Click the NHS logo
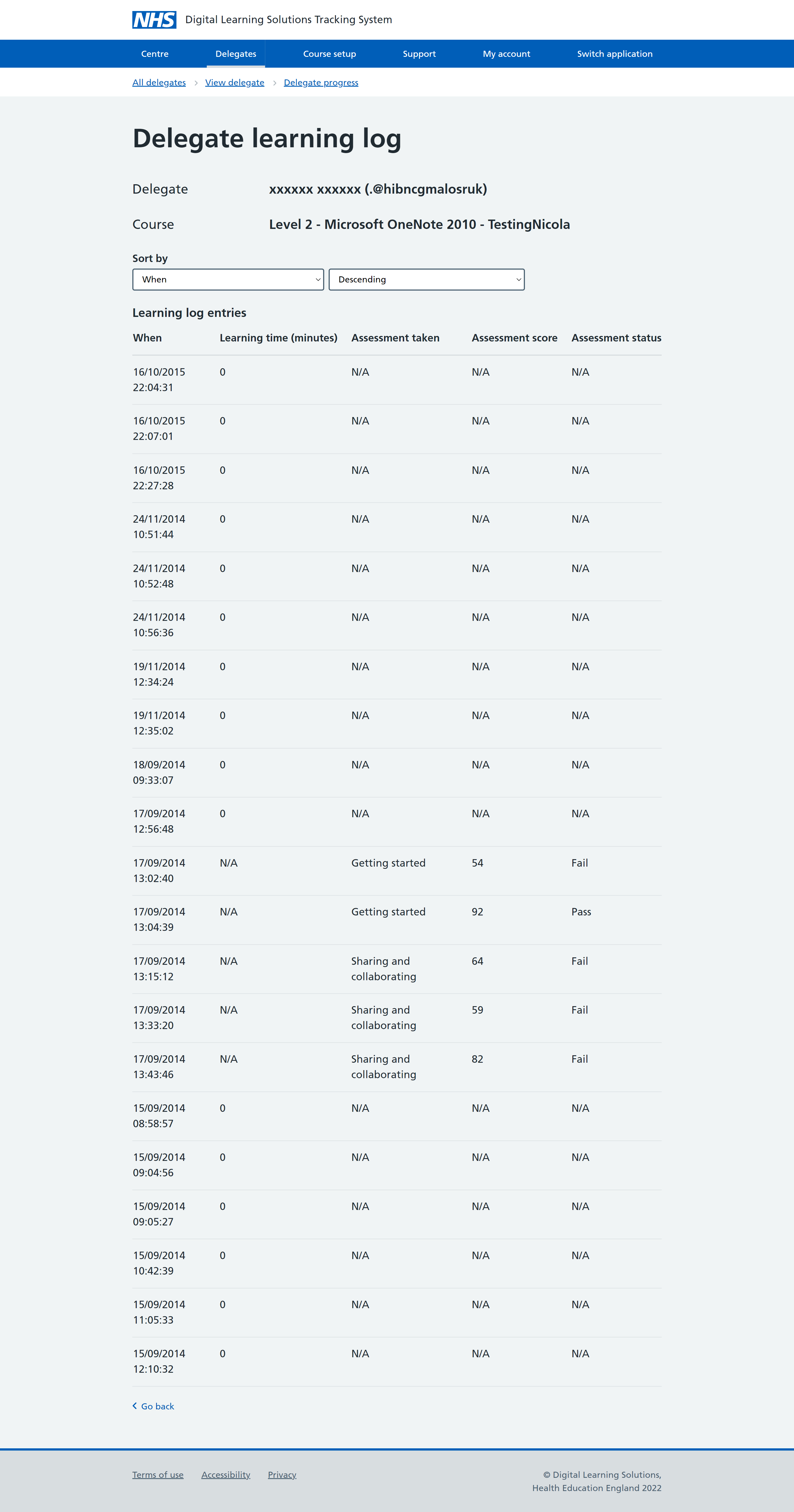794x1512 pixels. tap(154, 19)
